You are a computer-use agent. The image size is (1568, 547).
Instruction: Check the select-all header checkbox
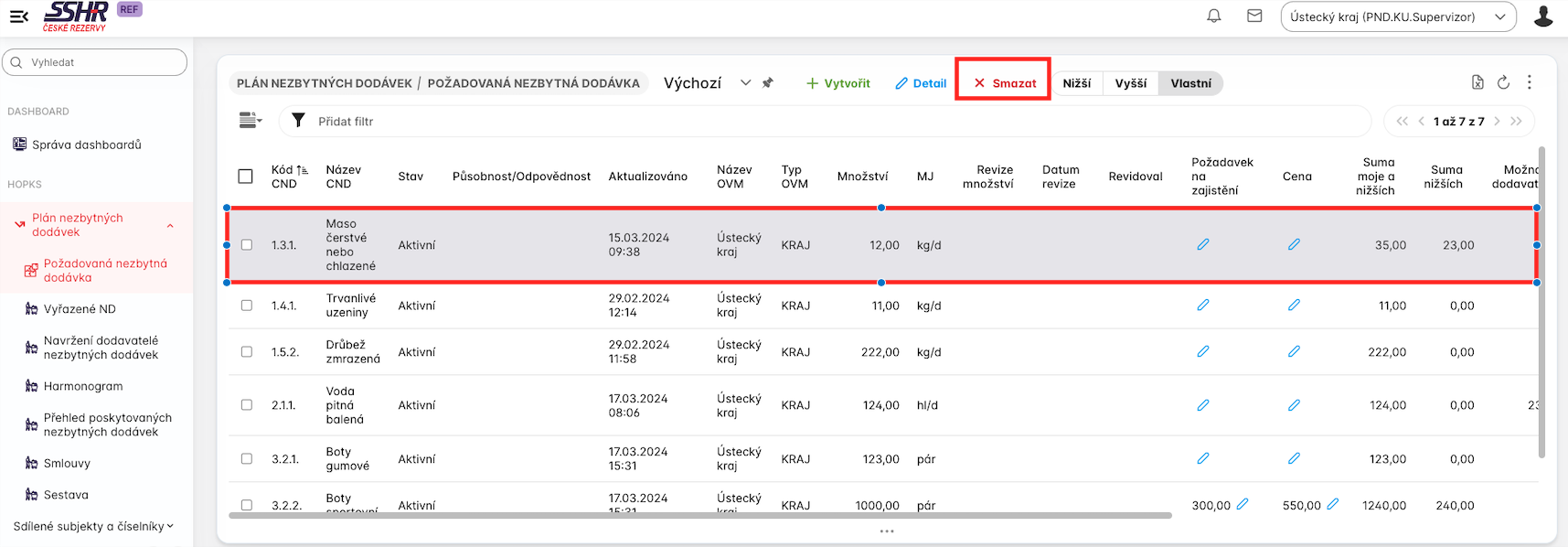(245, 177)
